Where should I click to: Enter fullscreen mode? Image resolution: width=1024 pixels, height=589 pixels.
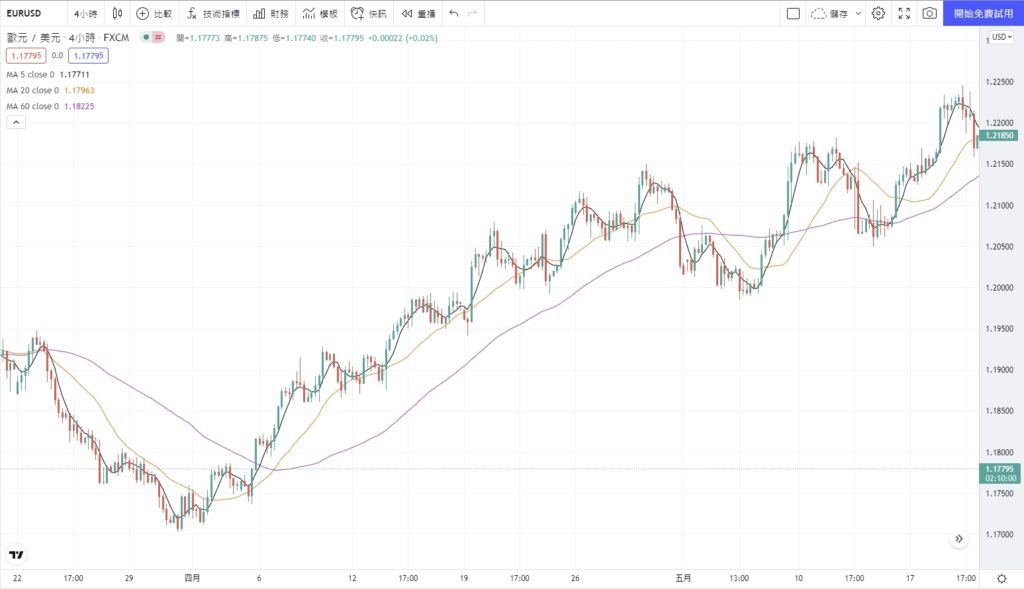tap(904, 14)
